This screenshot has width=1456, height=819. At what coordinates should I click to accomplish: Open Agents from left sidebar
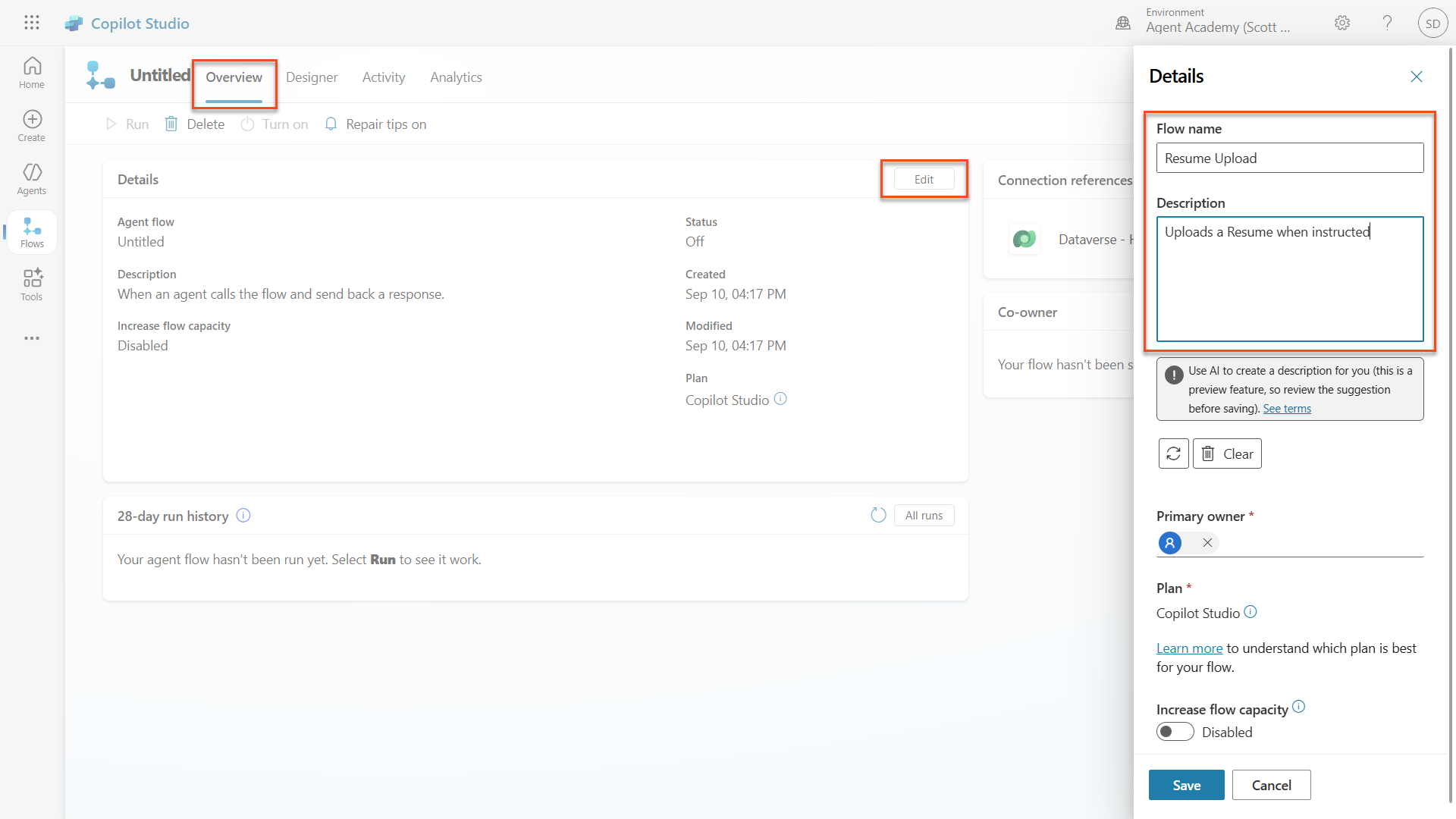tap(32, 179)
